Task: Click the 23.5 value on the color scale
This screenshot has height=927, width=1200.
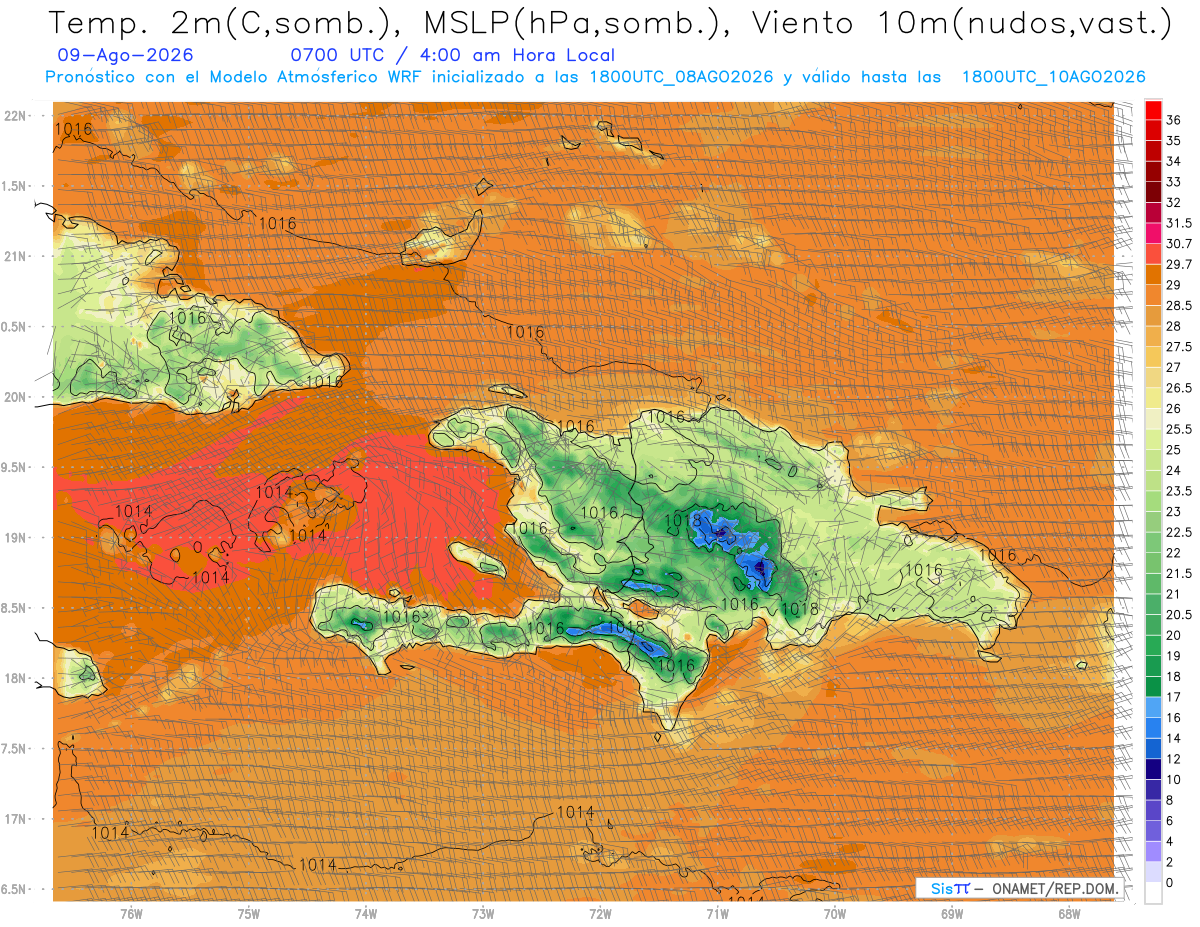Action: click(x=1179, y=491)
